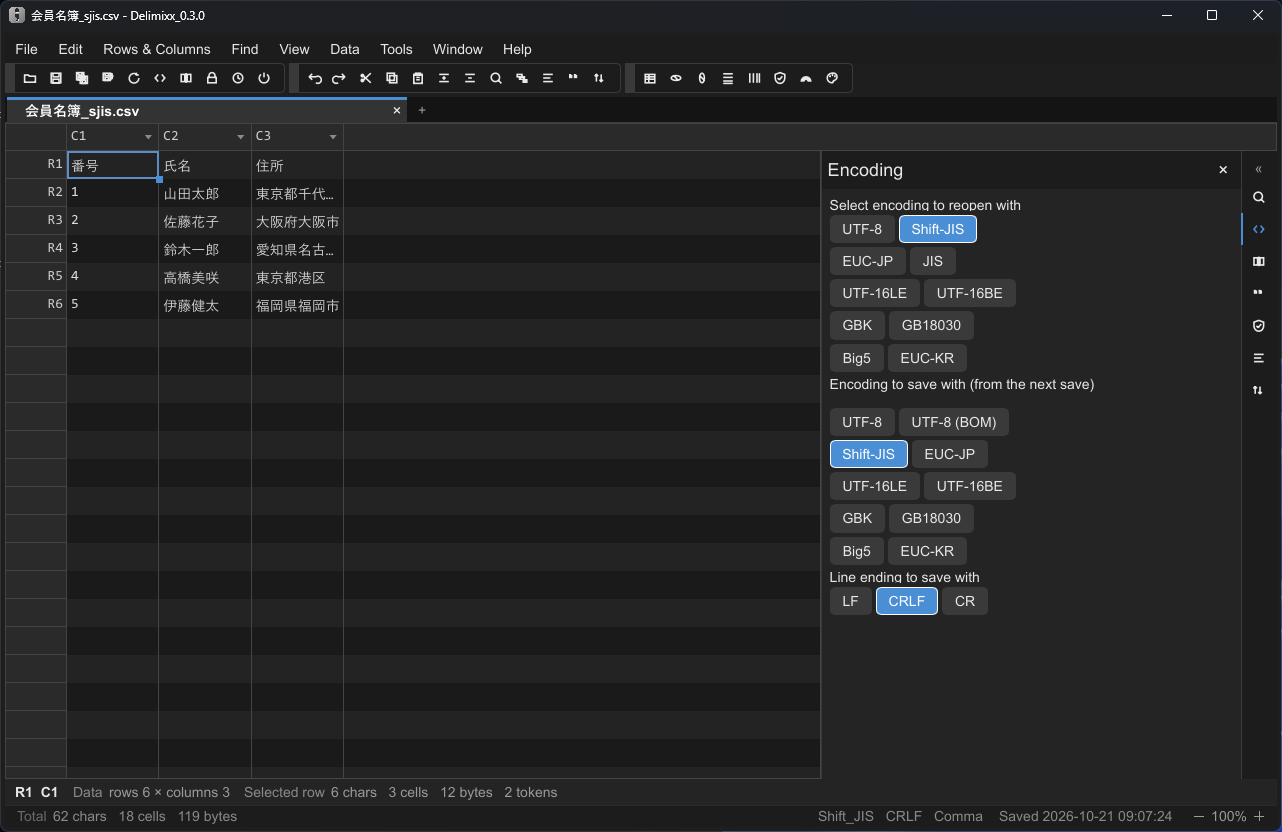Click the magnifier icon in the right sidebar
The image size is (1282, 832).
tap(1259, 197)
